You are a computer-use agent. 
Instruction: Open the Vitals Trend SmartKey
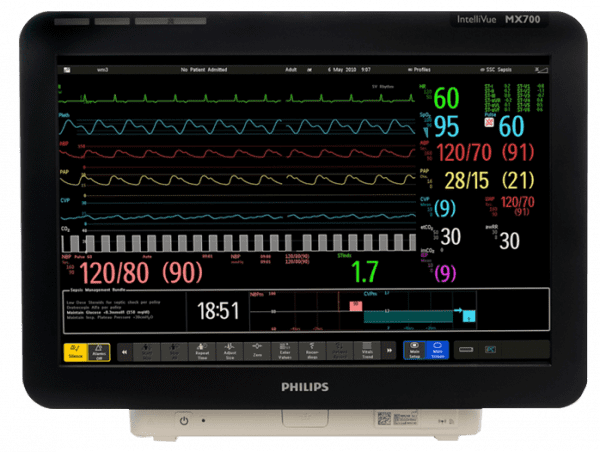point(367,352)
